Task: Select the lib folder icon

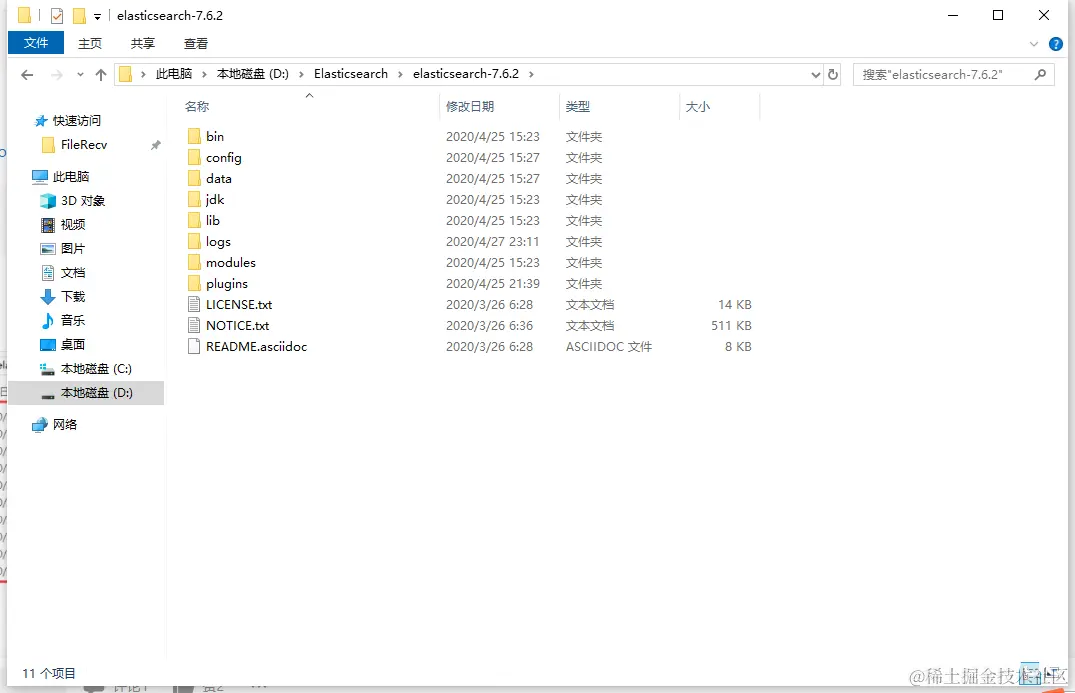Action: [x=194, y=221]
